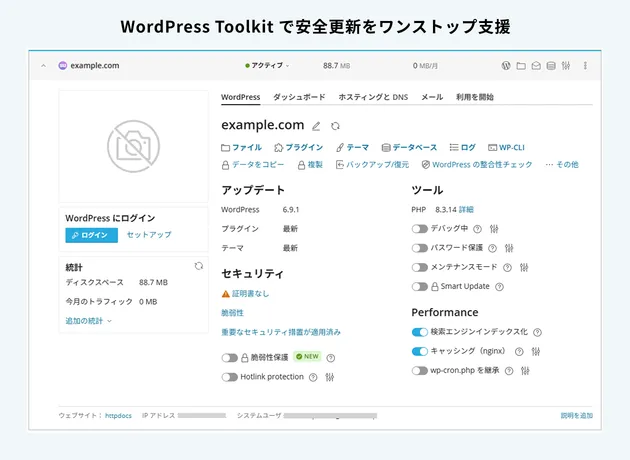Click help icon beside メンテナンスモード
The image size is (630, 460).
507,268
